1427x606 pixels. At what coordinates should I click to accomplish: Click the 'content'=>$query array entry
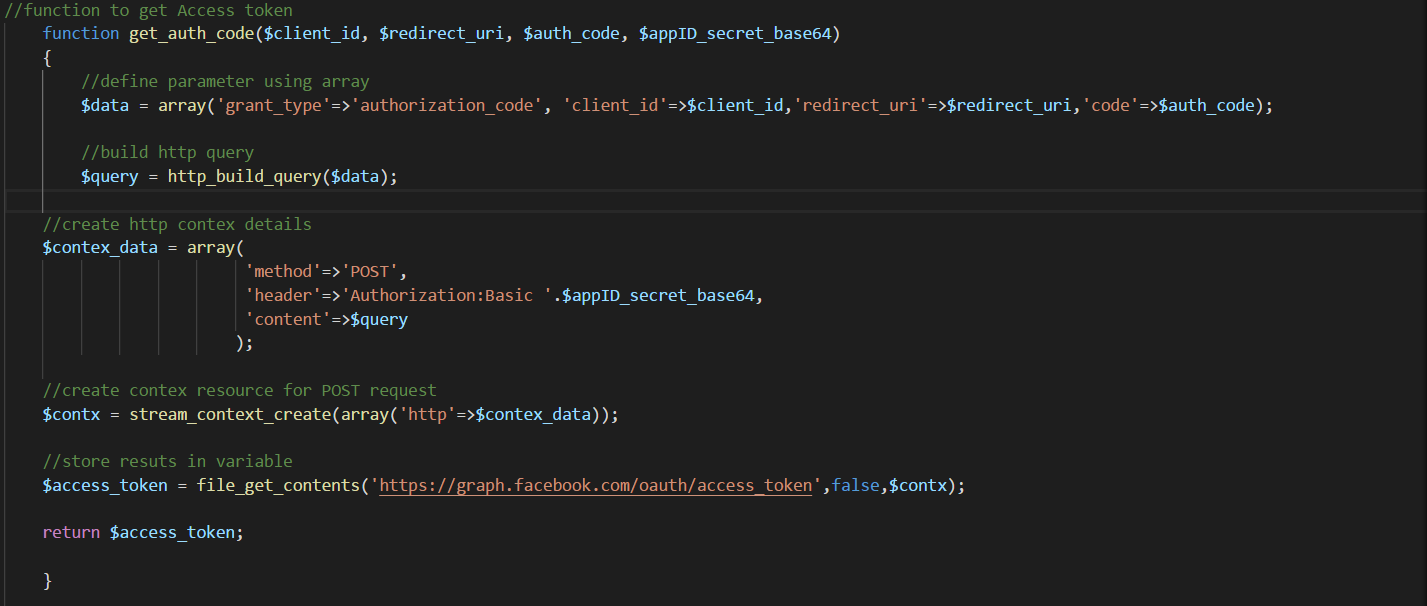coord(326,318)
